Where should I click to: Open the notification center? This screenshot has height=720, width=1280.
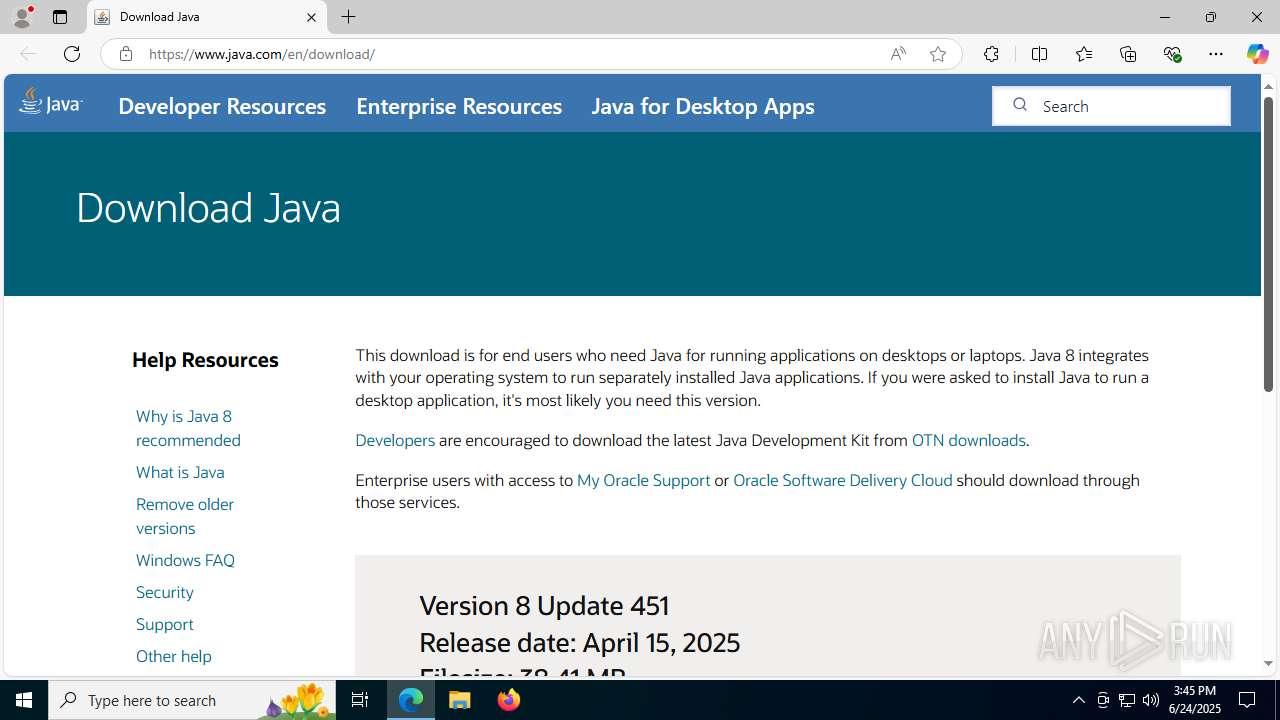[1247, 700]
